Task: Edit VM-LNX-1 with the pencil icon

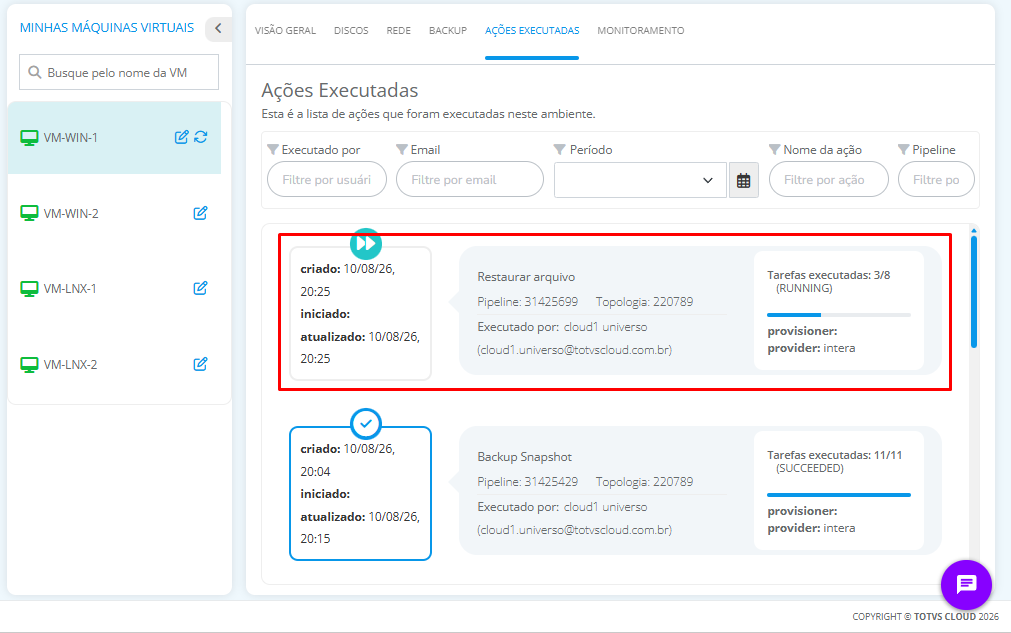Action: (201, 287)
